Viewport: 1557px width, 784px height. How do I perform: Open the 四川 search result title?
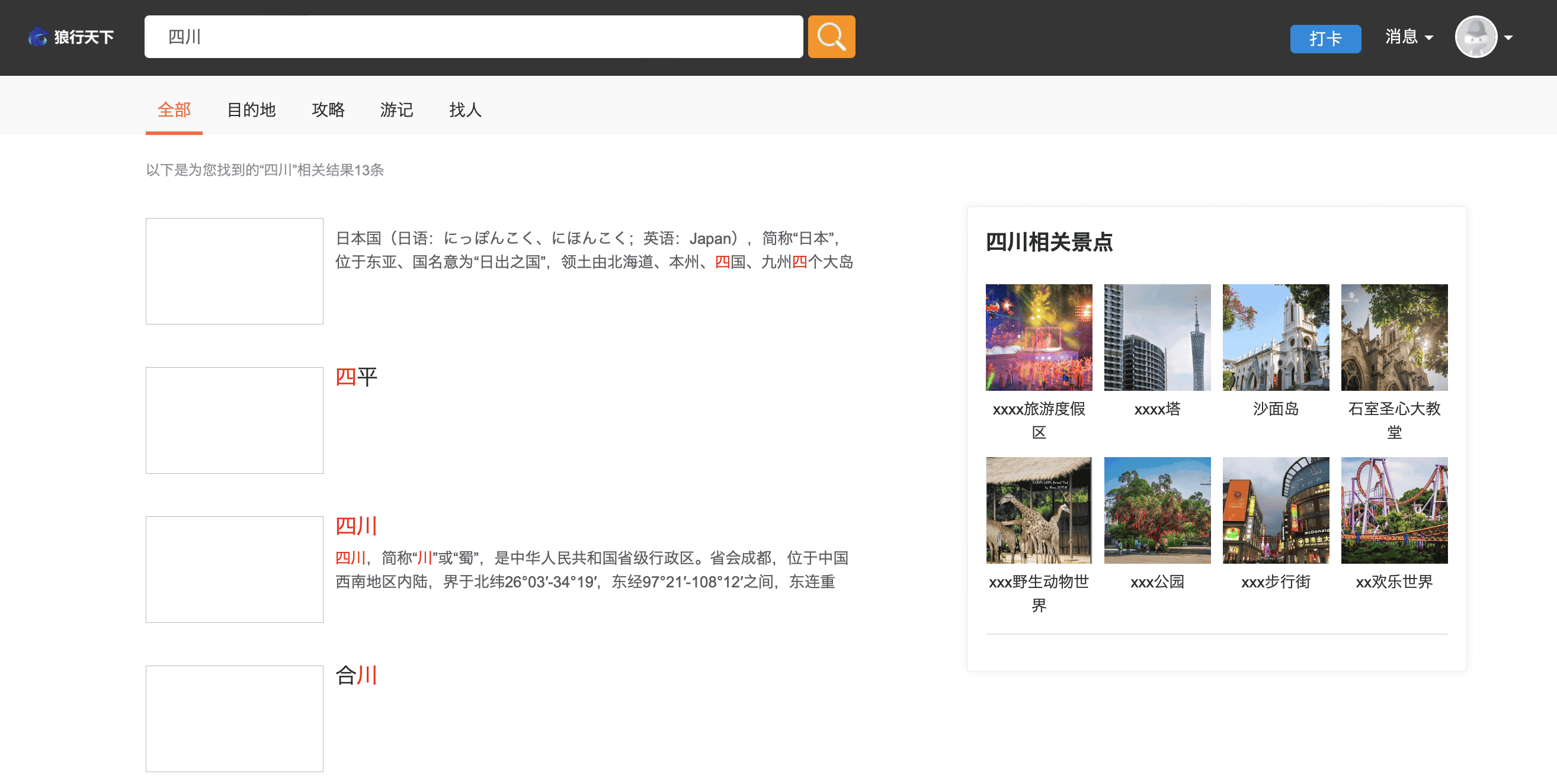pos(356,526)
